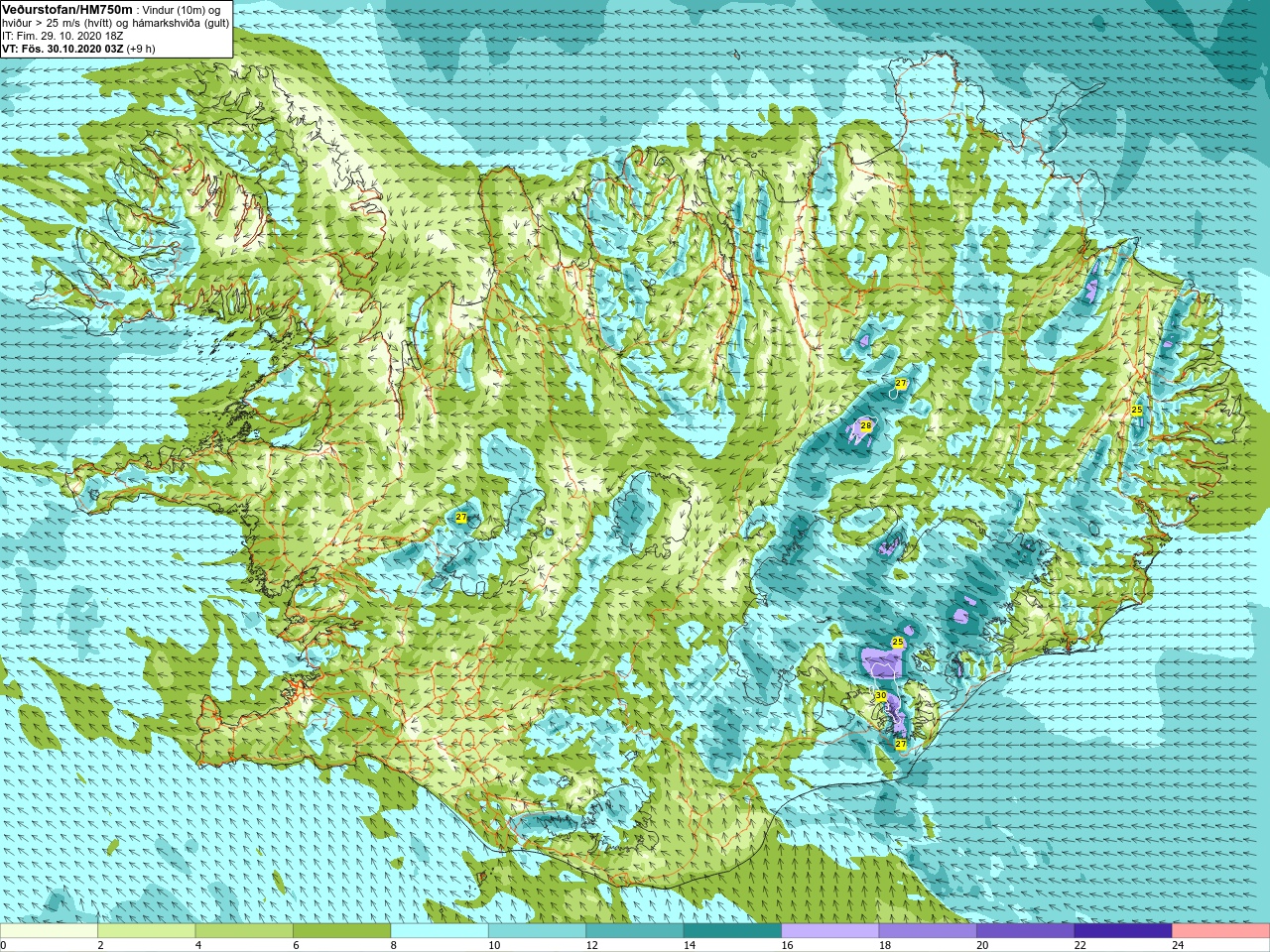This screenshot has height=952, width=1270.
Task: Select the pink legend swatch above 24 m/s
Action: pos(1220,931)
